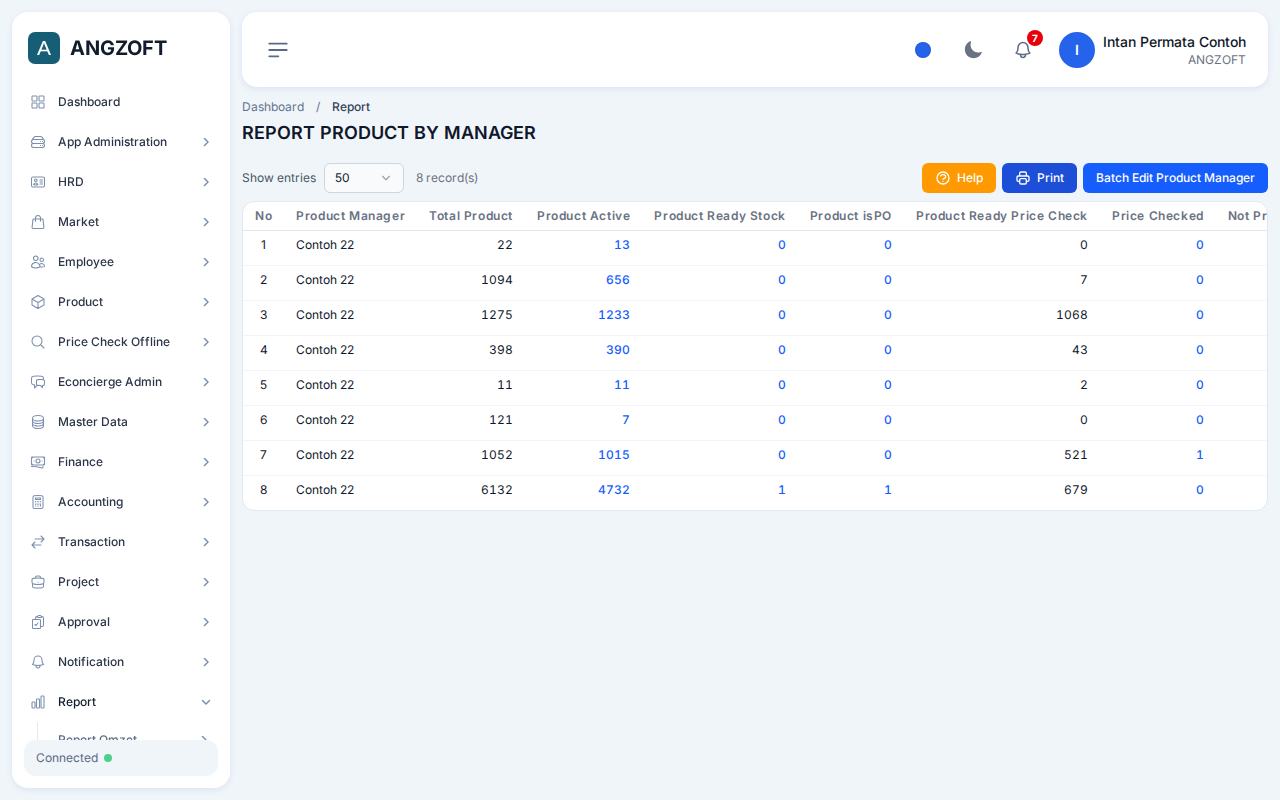Open the Report menu item
This screenshot has height=800, width=1280.
click(121, 702)
